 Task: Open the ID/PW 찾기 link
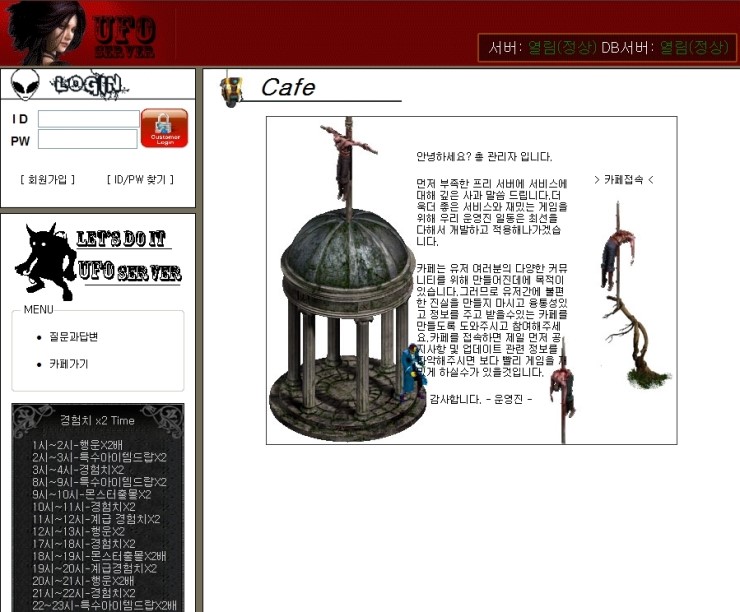[140, 179]
